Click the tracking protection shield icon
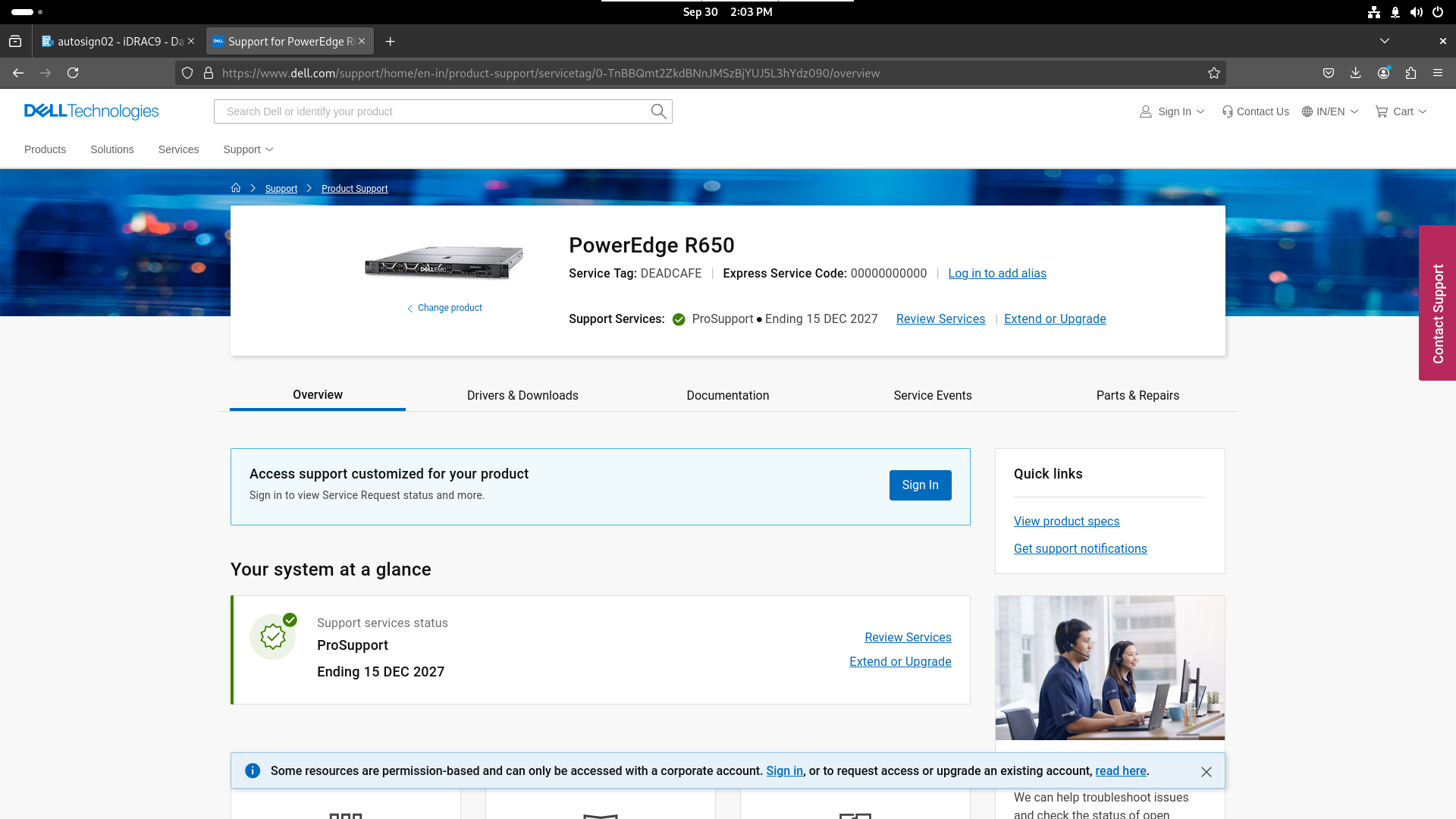 pyautogui.click(x=187, y=73)
